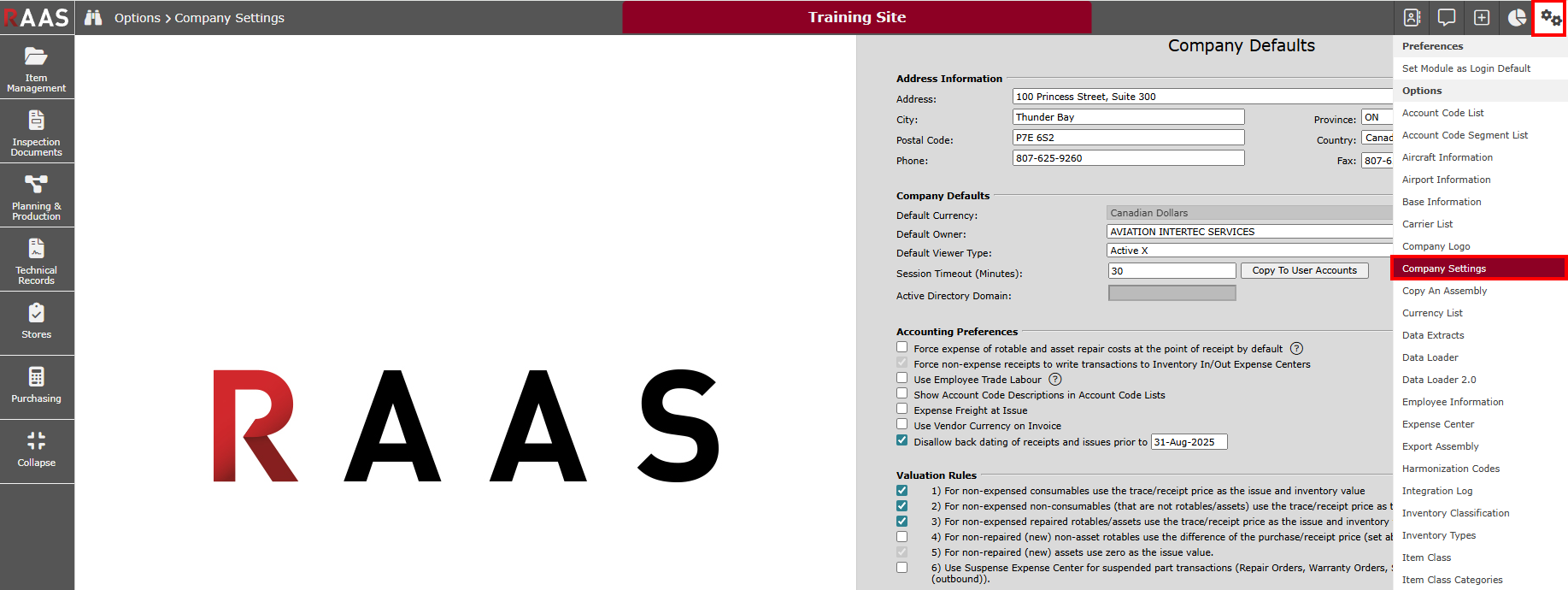Image resolution: width=1568 pixels, height=590 pixels.
Task: Open Harmonization Codes option
Action: [x=1480, y=469]
